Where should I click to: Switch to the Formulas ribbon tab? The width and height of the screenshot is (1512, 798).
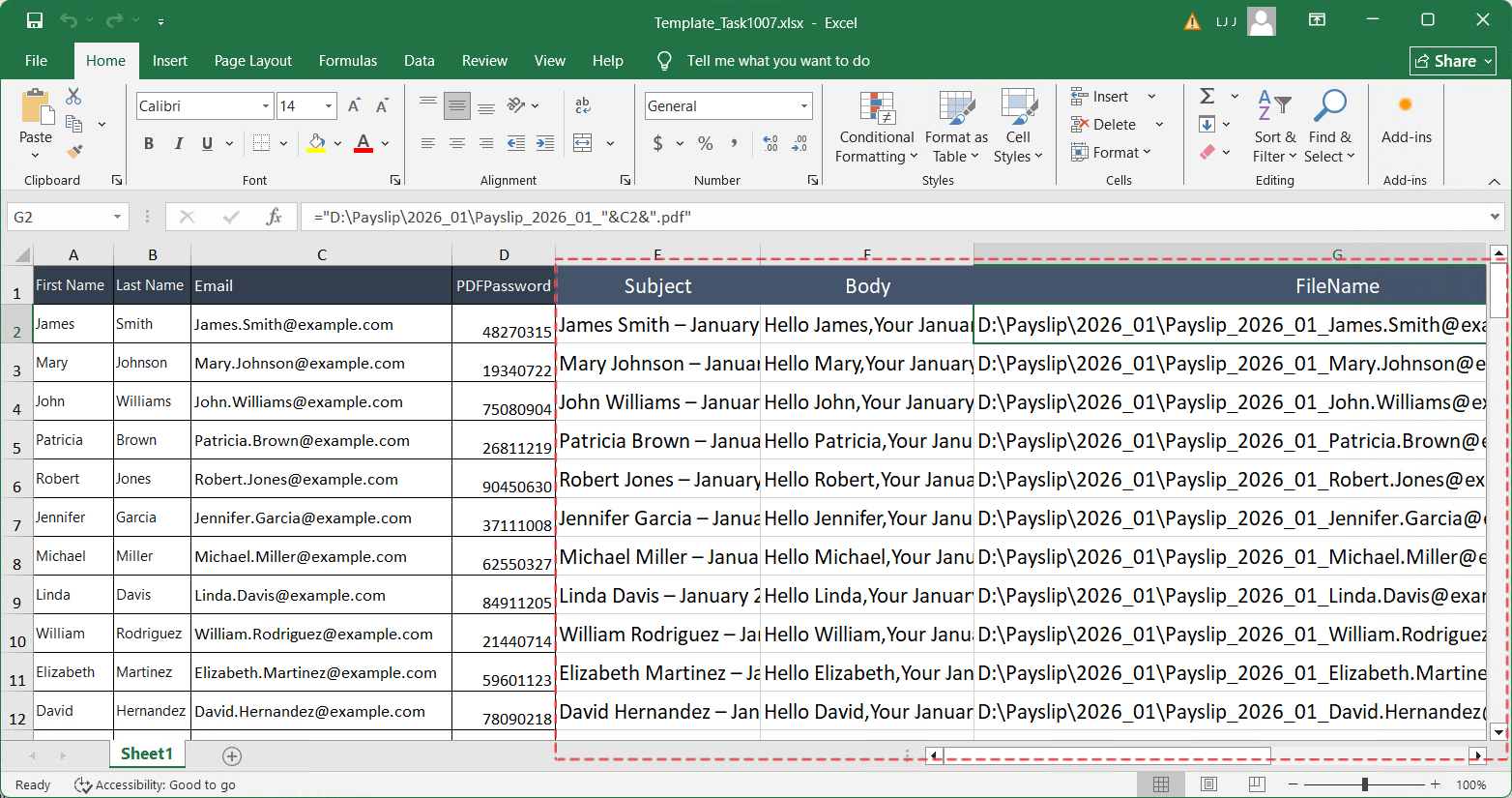[x=347, y=60]
